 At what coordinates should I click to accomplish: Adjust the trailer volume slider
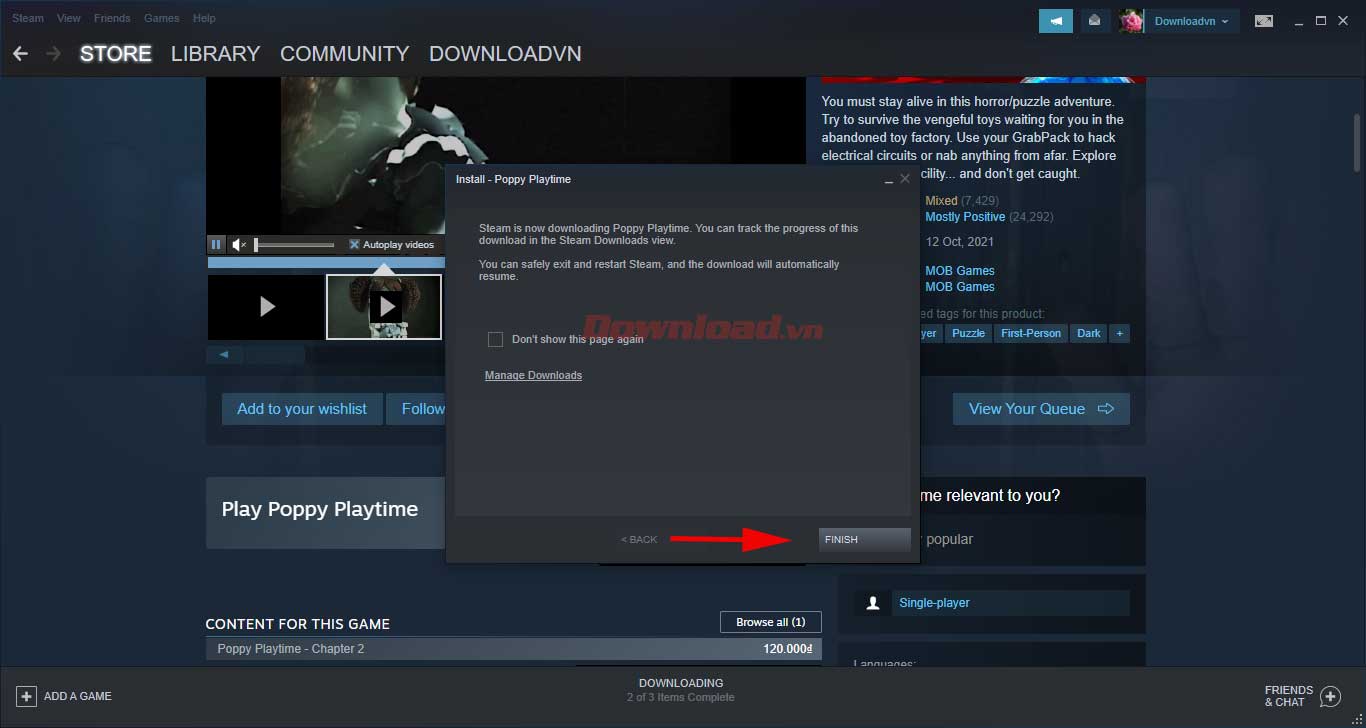click(x=294, y=245)
